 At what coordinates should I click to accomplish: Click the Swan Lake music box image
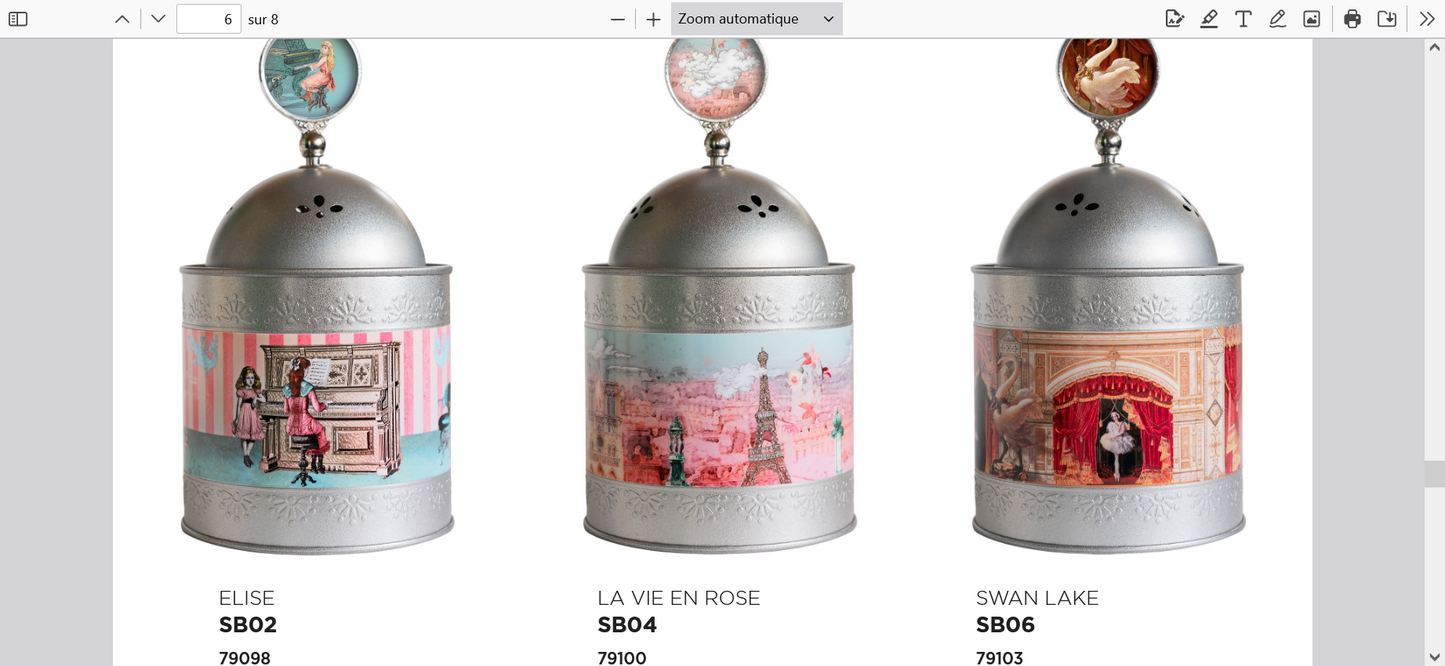[1108, 297]
